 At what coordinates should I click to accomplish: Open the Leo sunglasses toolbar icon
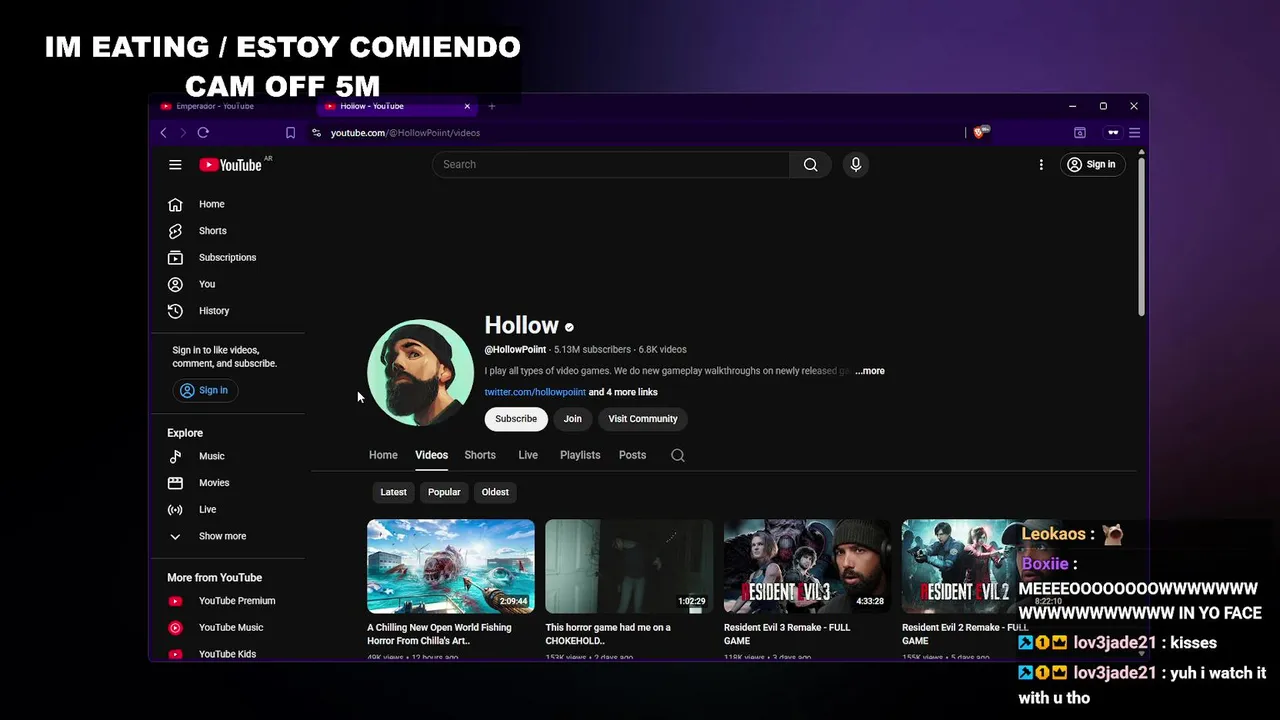pos(1113,132)
